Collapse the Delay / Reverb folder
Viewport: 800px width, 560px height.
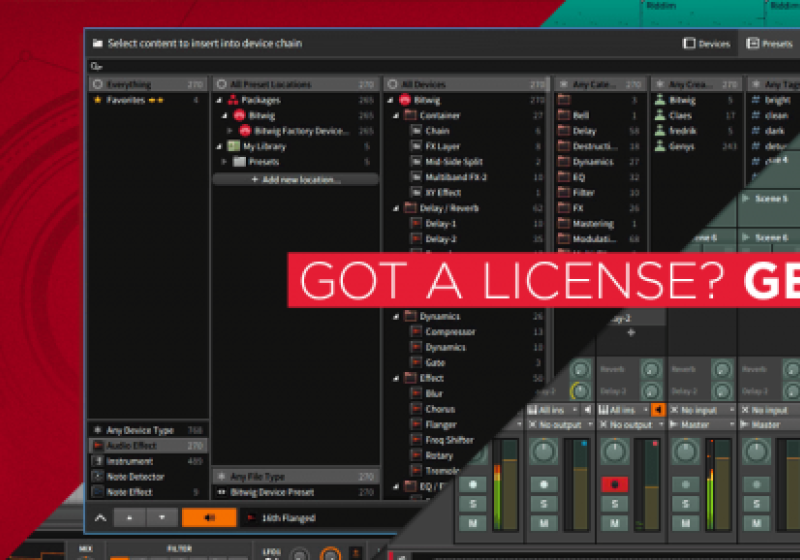click(x=396, y=208)
